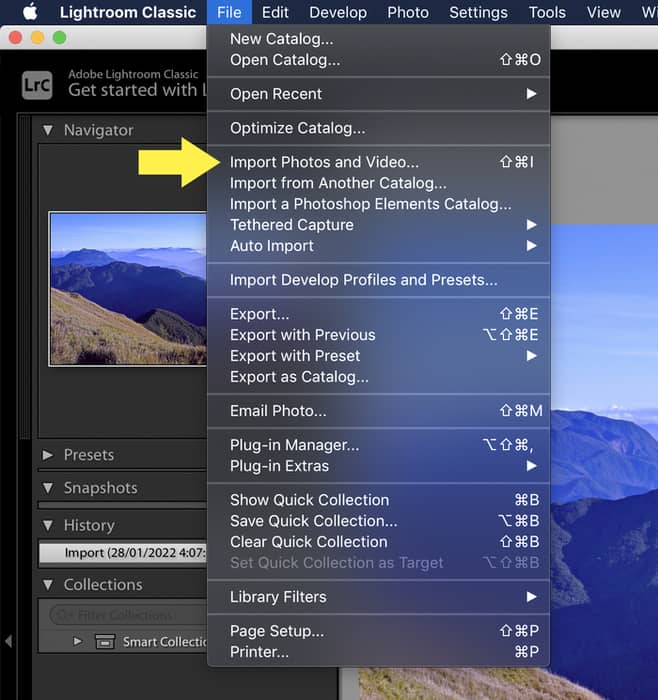The width and height of the screenshot is (658, 700).
Task: Choose Import Photos and Video
Action: pos(379,162)
